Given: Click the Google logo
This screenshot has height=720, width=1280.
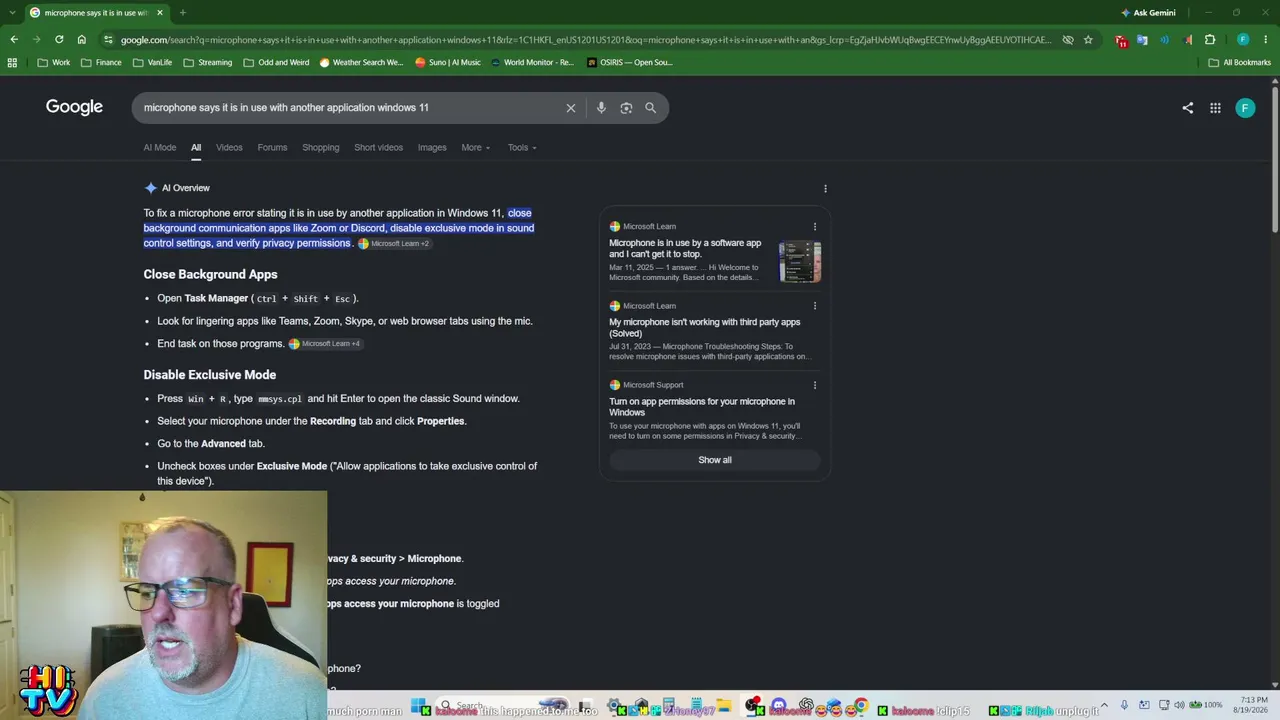Looking at the screenshot, I should [x=74, y=107].
